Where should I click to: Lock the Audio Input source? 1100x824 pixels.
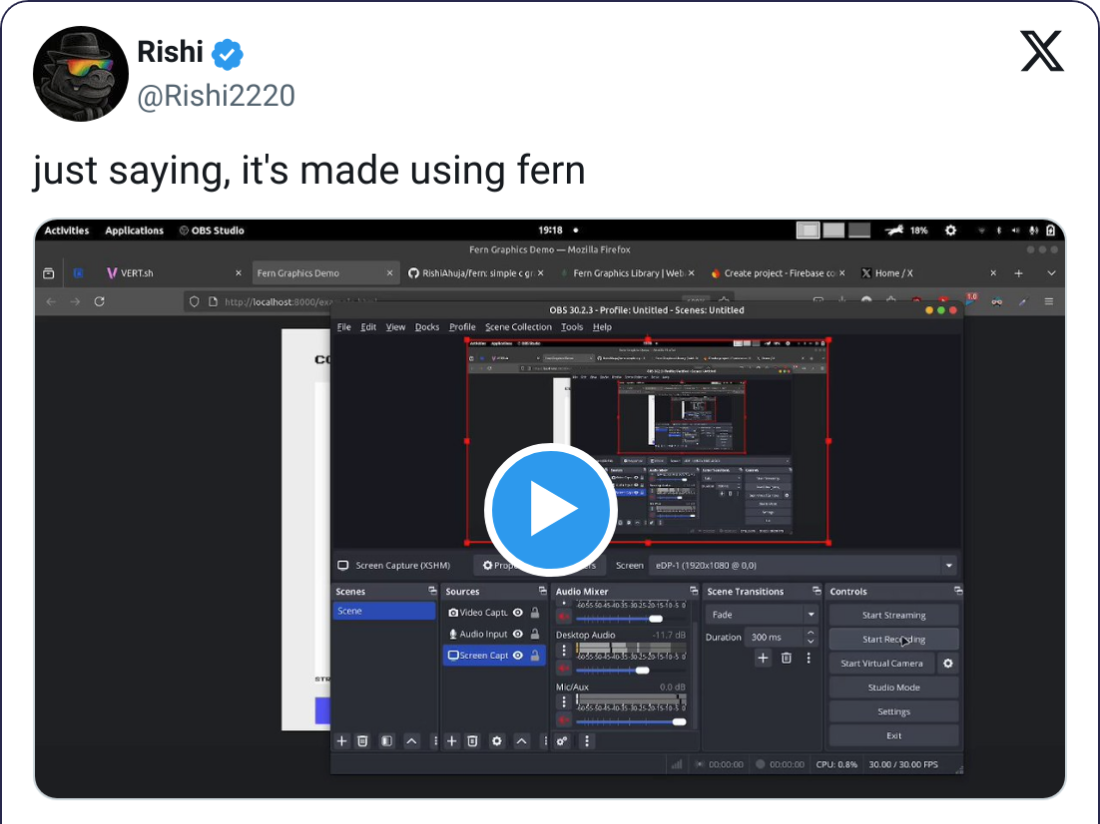pos(534,634)
